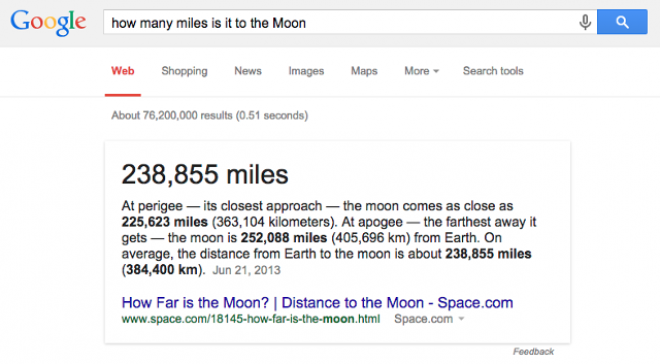Click the Jun 21, 2013 date text

(x=246, y=270)
